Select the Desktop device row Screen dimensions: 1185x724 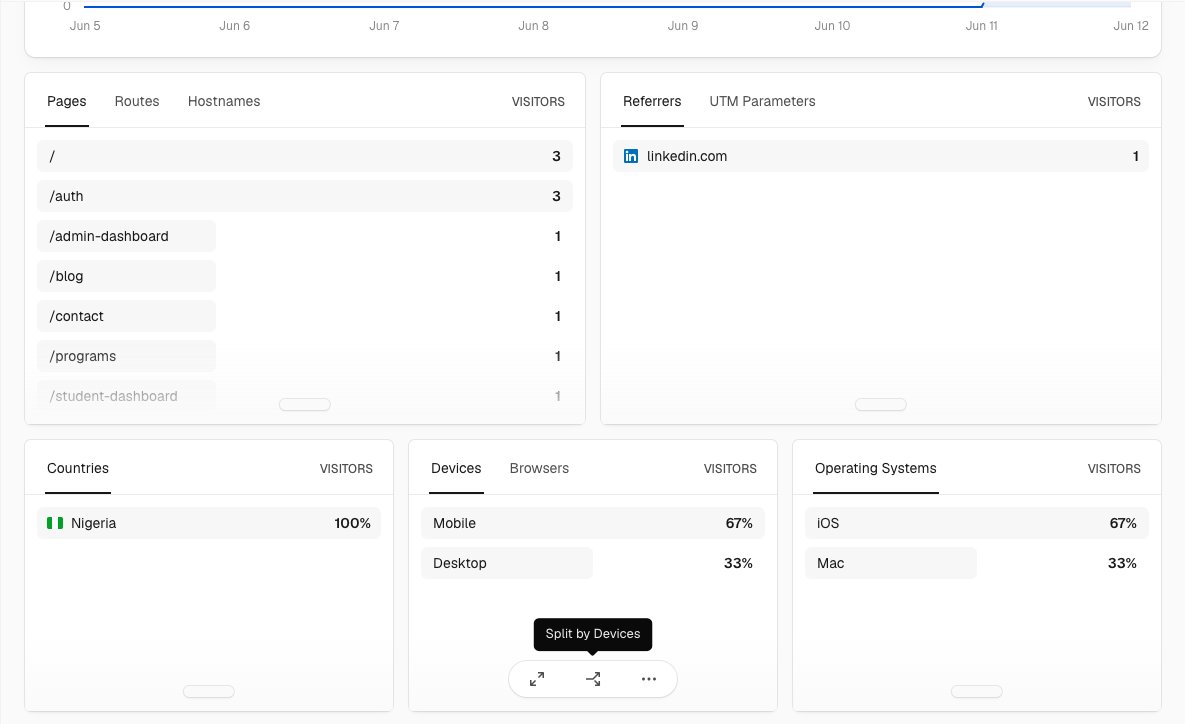pos(592,563)
